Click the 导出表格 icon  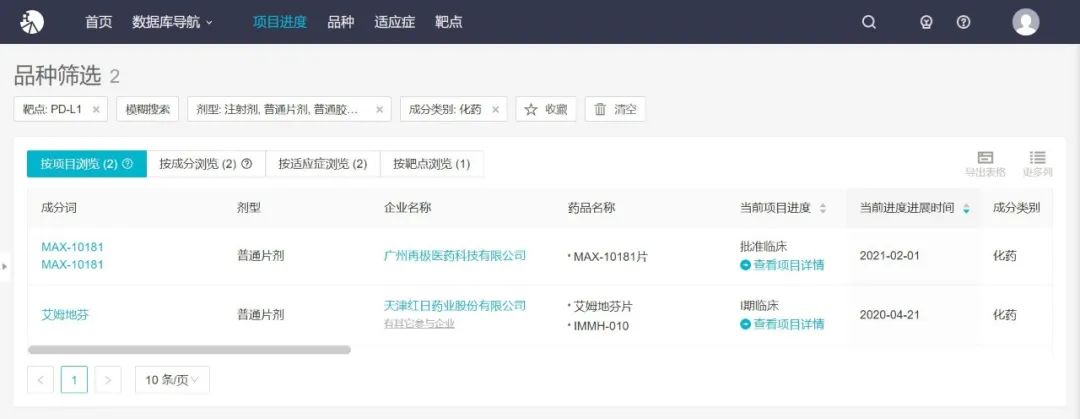point(985,164)
